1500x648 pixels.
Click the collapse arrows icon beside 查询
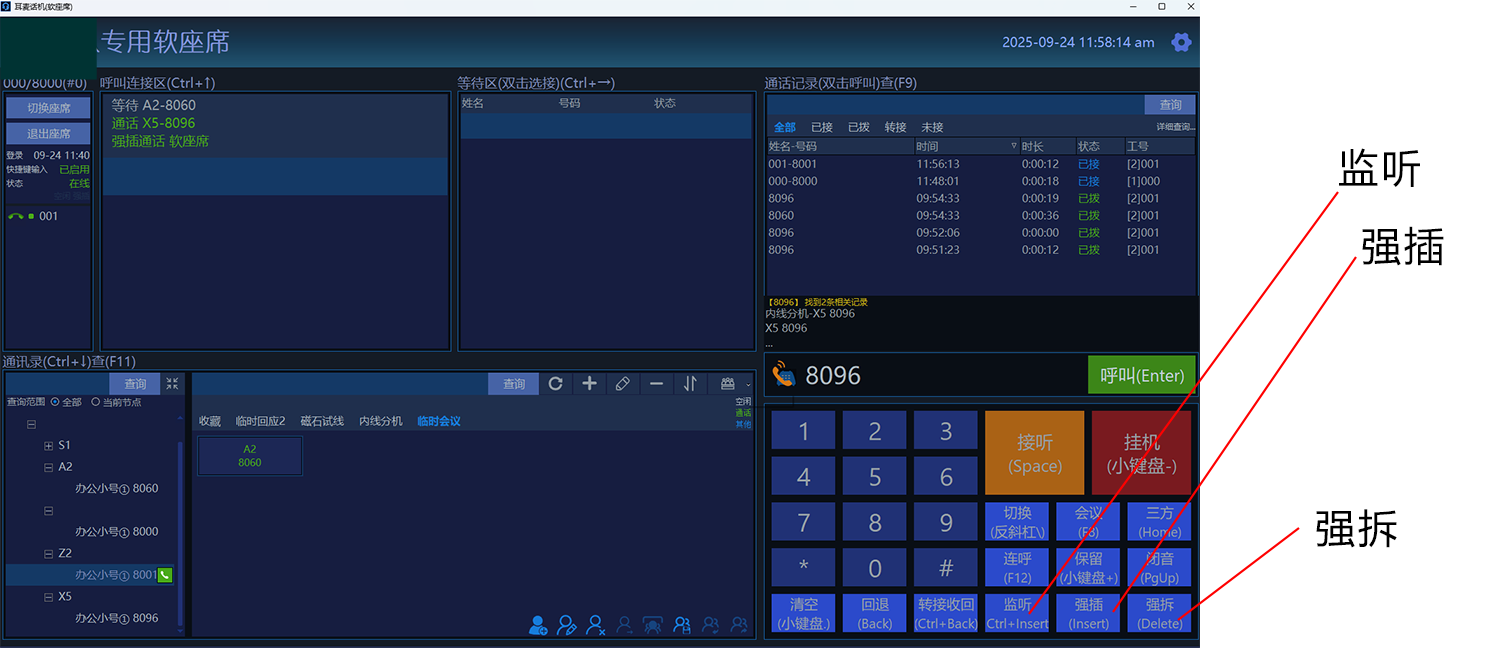172,384
